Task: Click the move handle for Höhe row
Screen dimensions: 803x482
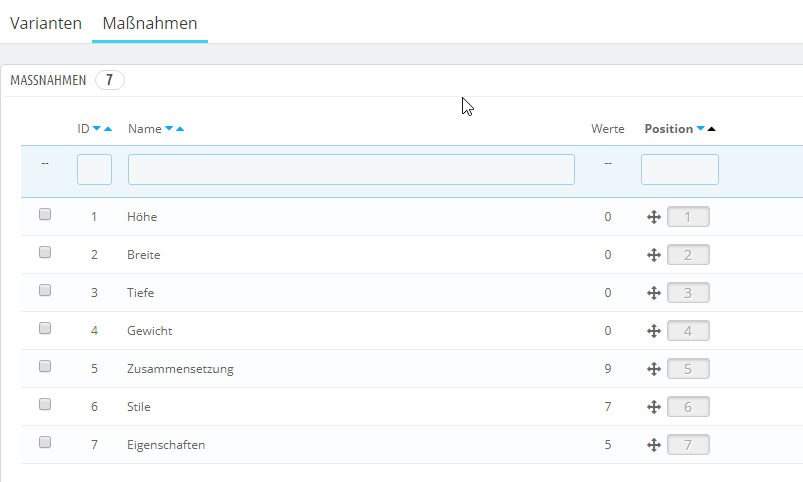Action: click(x=654, y=217)
